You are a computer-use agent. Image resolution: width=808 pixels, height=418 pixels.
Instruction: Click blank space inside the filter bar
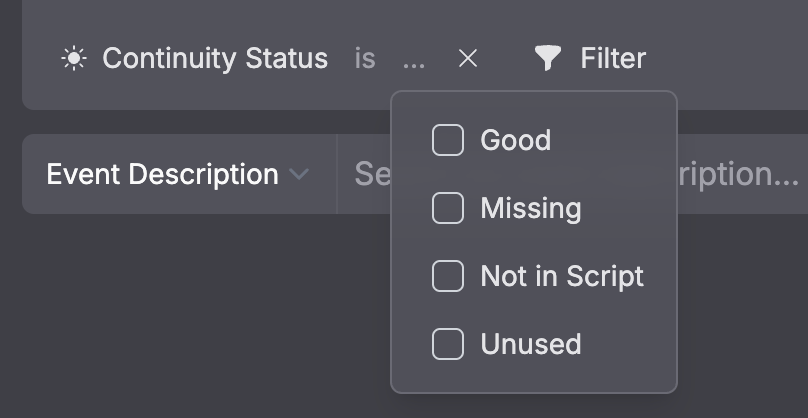[x=730, y=59]
